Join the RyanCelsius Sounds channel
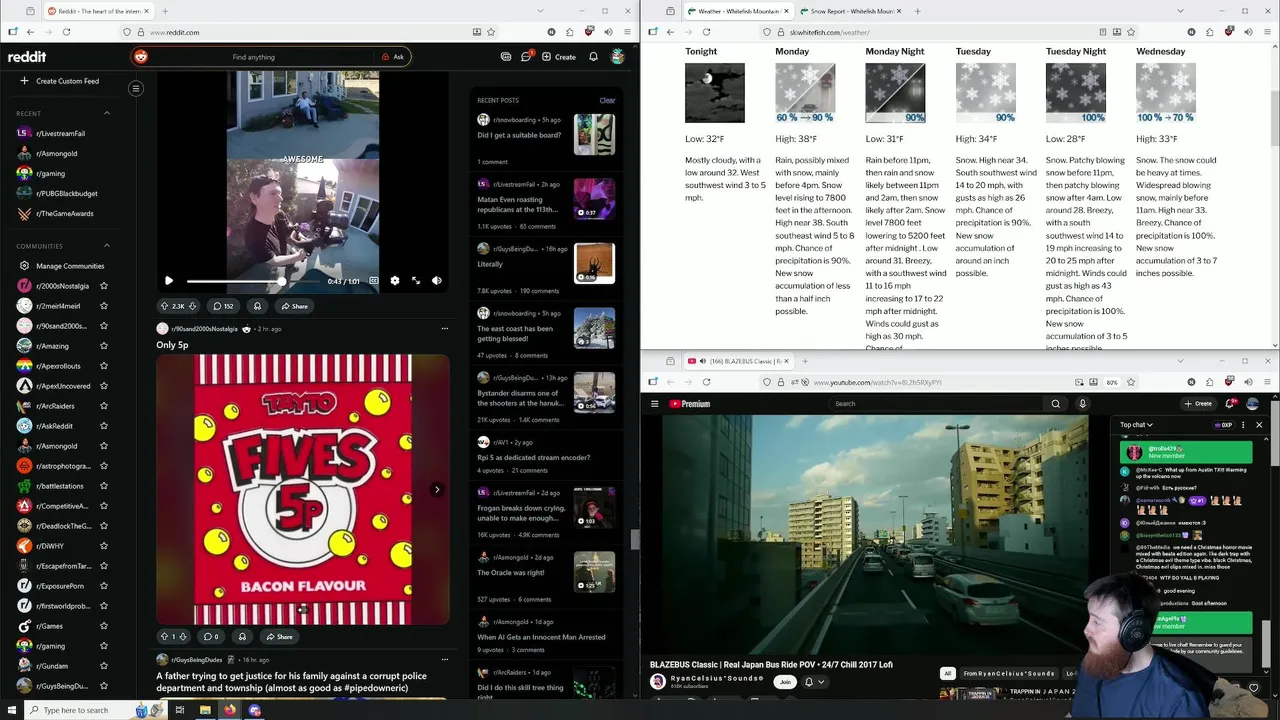The height and width of the screenshot is (720, 1280). click(x=785, y=682)
